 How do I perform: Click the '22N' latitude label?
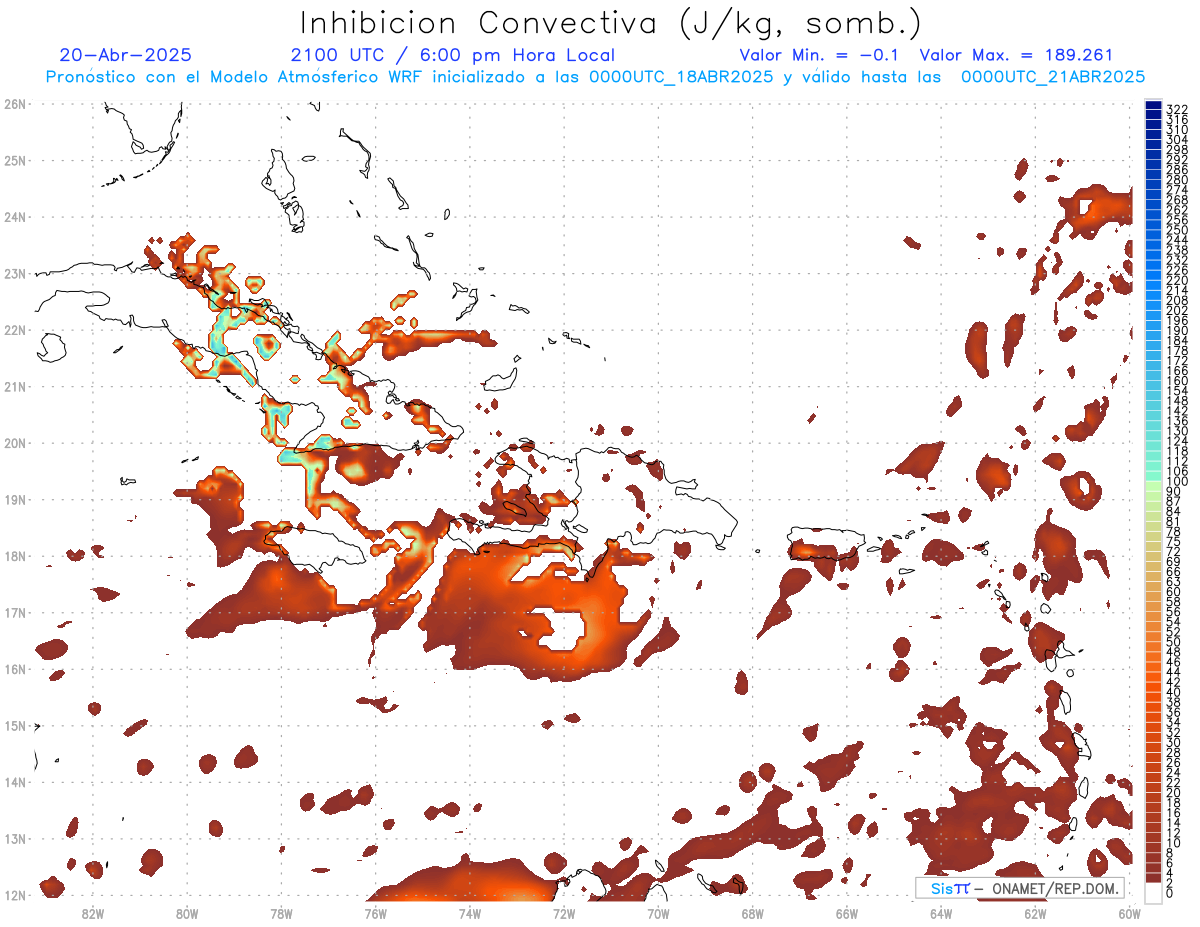pos(14,330)
